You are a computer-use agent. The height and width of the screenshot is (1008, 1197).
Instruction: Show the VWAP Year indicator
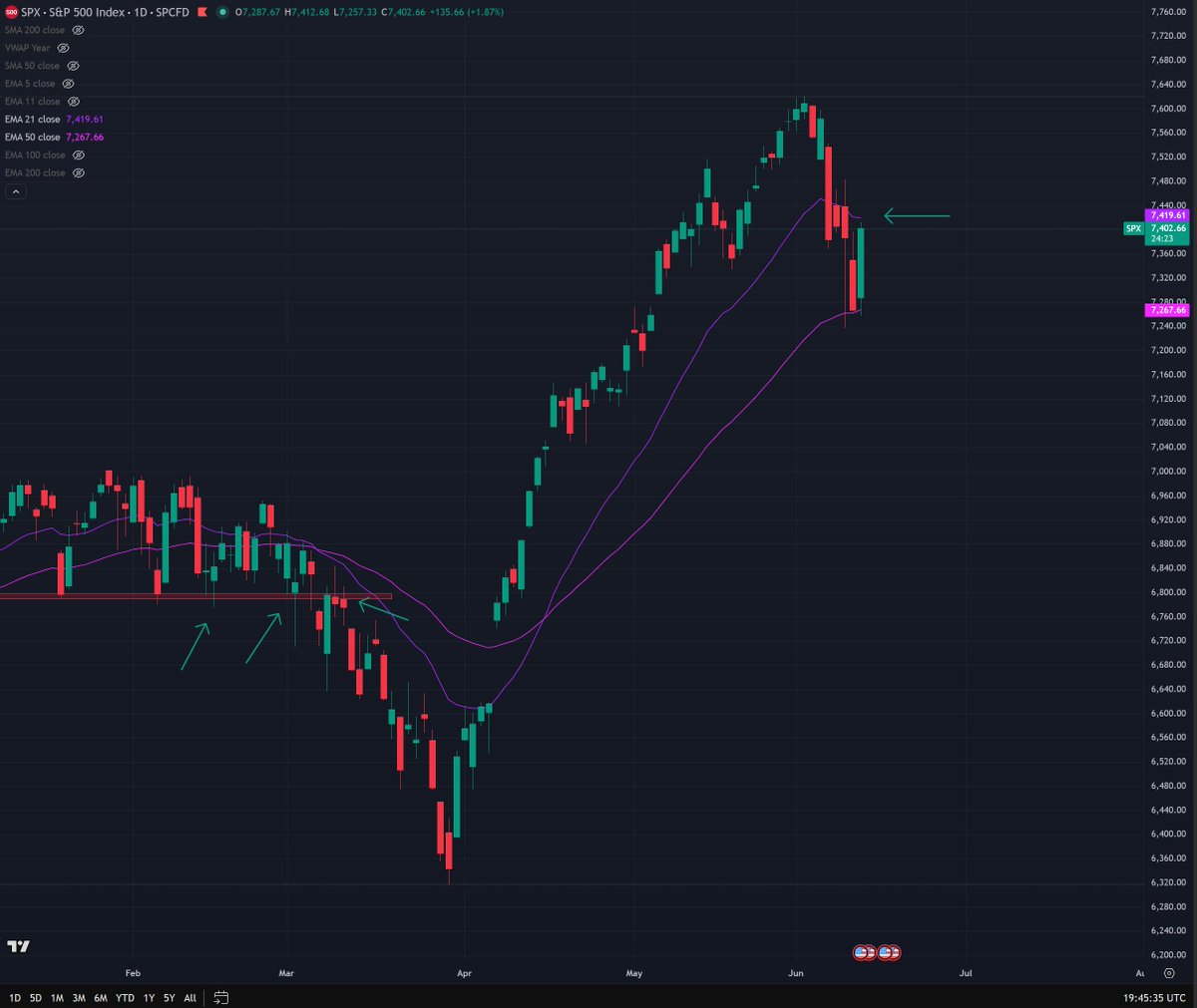pos(63,48)
